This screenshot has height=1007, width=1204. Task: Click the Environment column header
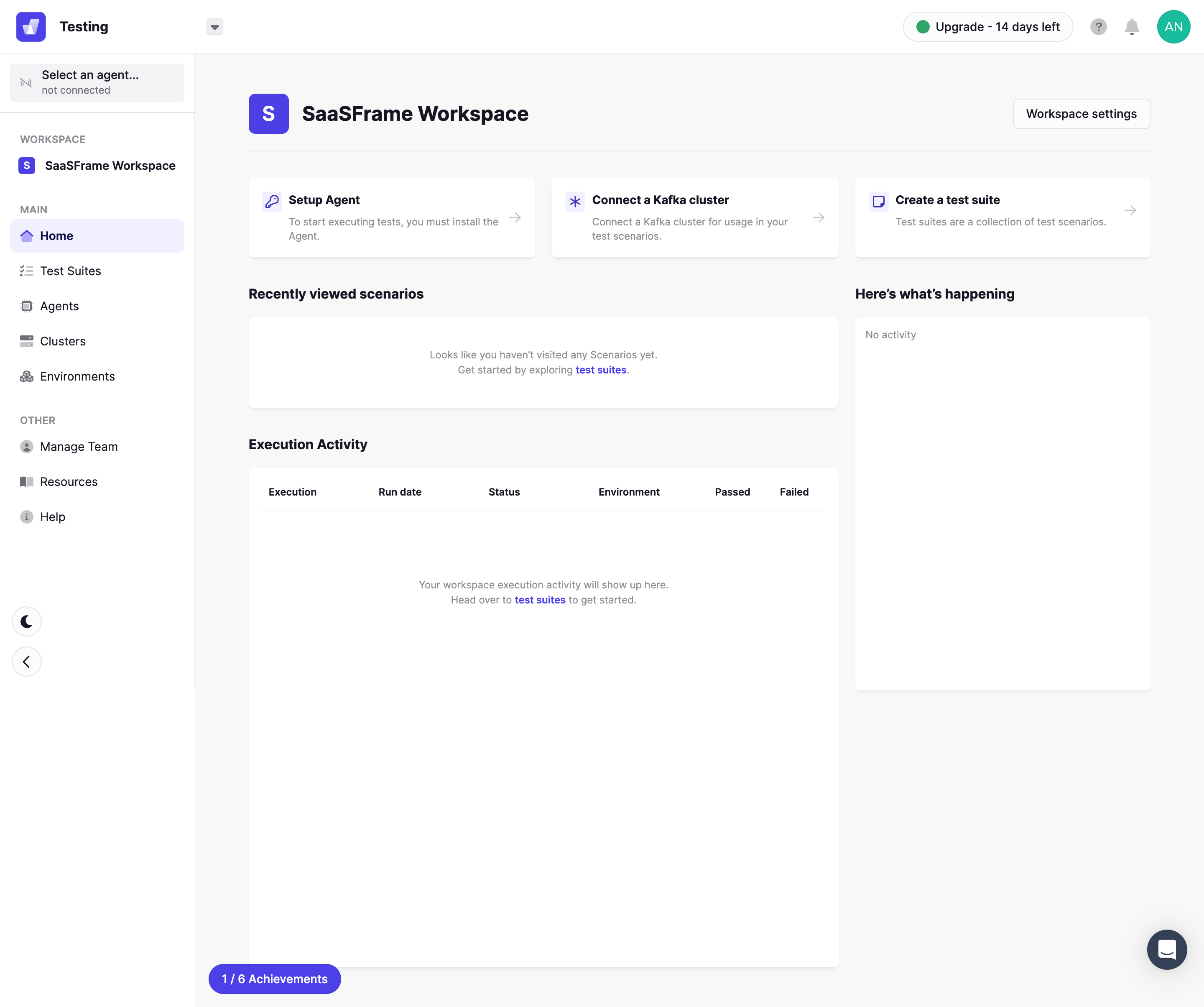[629, 492]
